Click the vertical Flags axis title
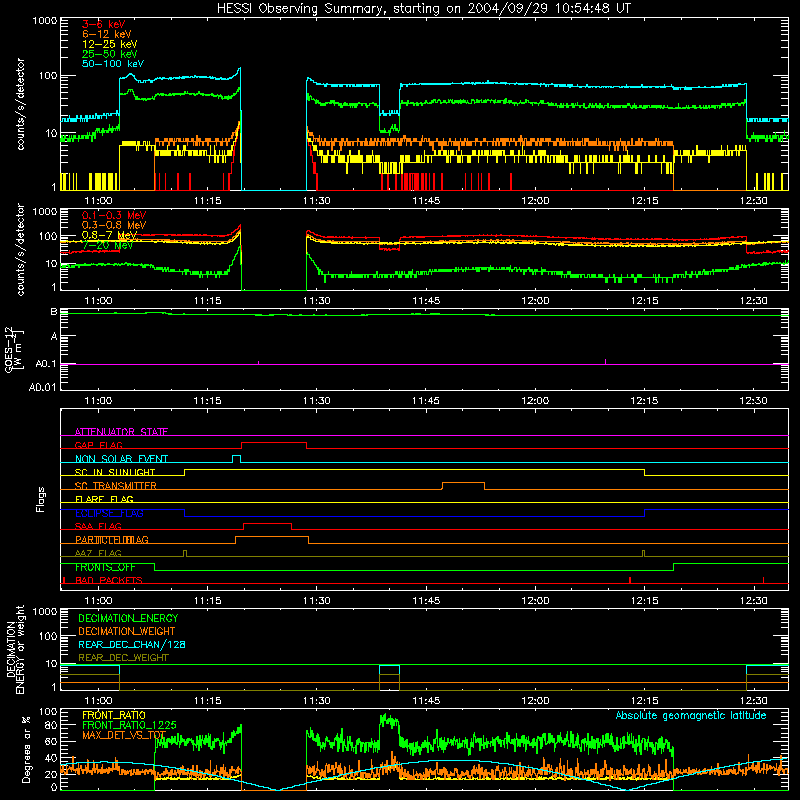The height and width of the screenshot is (800, 800). (40, 499)
